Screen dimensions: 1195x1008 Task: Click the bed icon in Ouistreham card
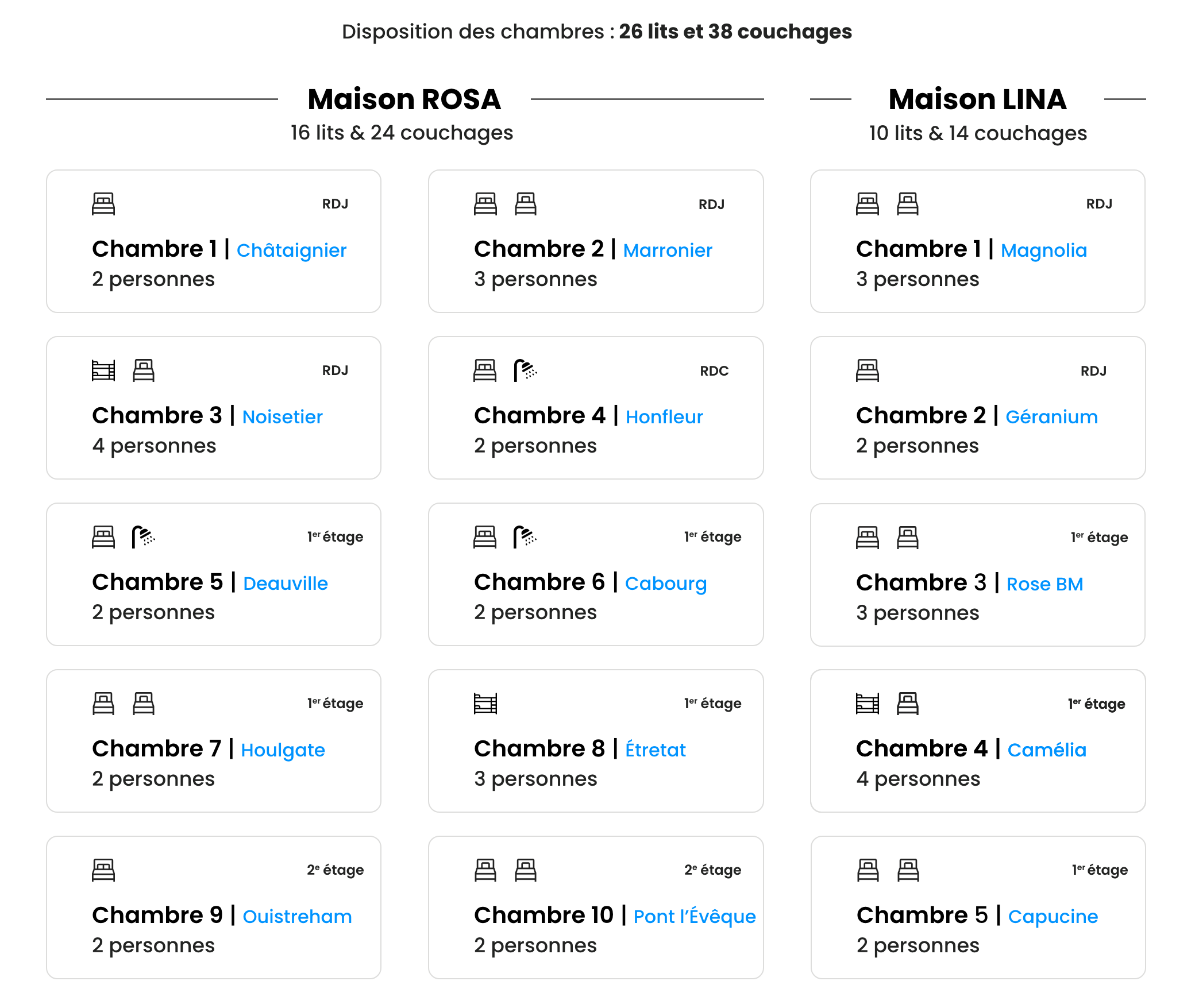pos(103,870)
